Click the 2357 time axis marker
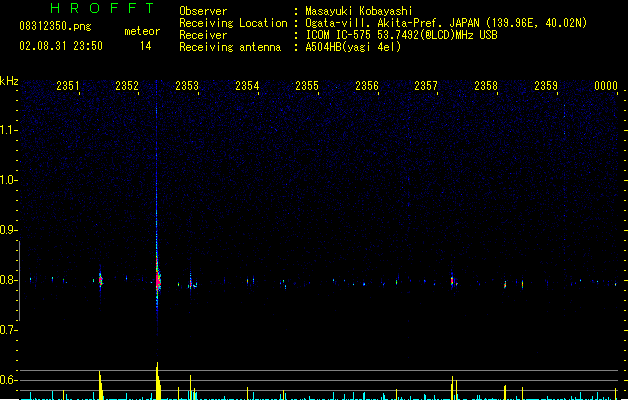Screen dimensions: 629x400 (x=426, y=86)
